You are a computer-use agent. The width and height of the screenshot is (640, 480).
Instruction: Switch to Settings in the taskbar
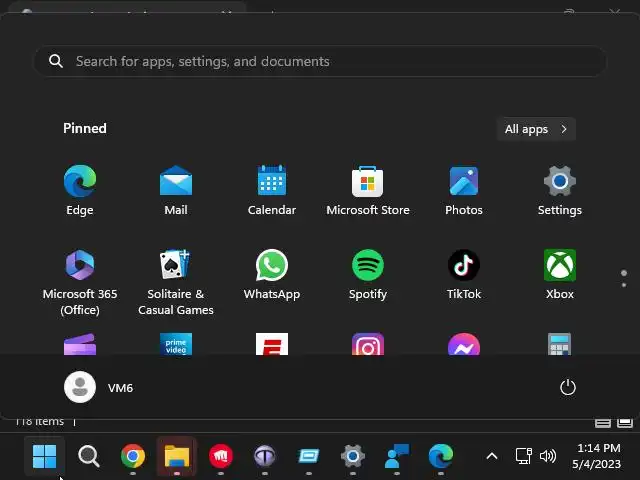pyautogui.click(x=353, y=456)
